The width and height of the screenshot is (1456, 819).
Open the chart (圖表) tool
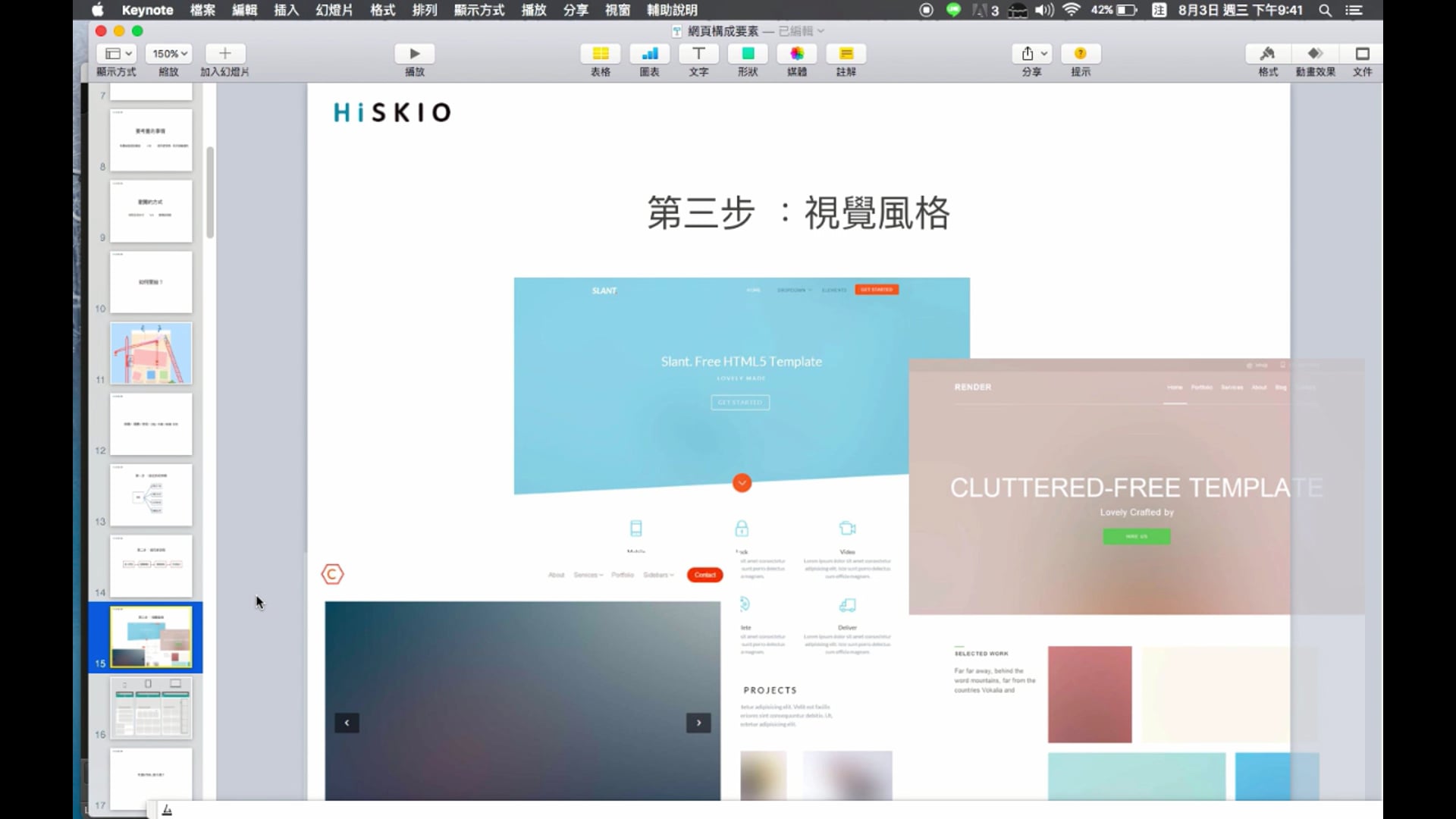[x=649, y=54]
